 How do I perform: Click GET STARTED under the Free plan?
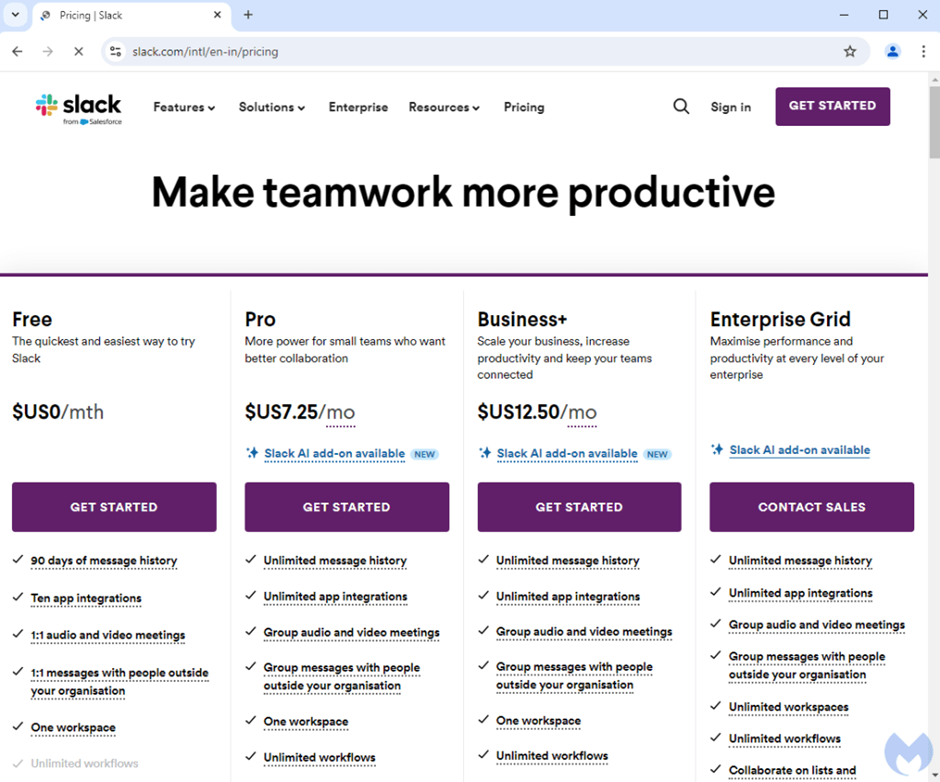(114, 507)
